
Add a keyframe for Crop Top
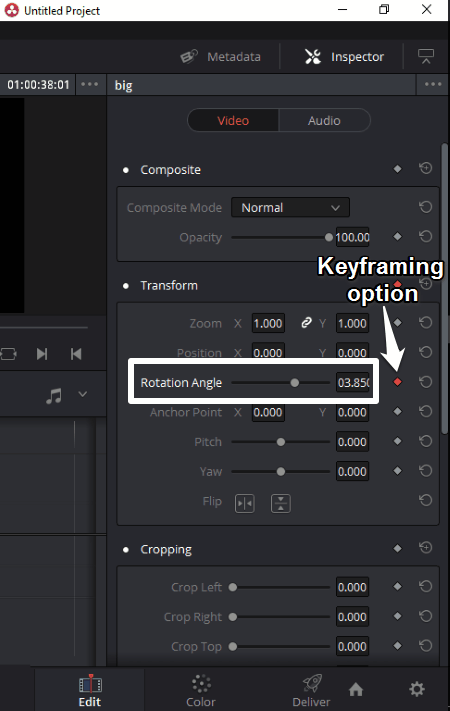tap(397, 646)
